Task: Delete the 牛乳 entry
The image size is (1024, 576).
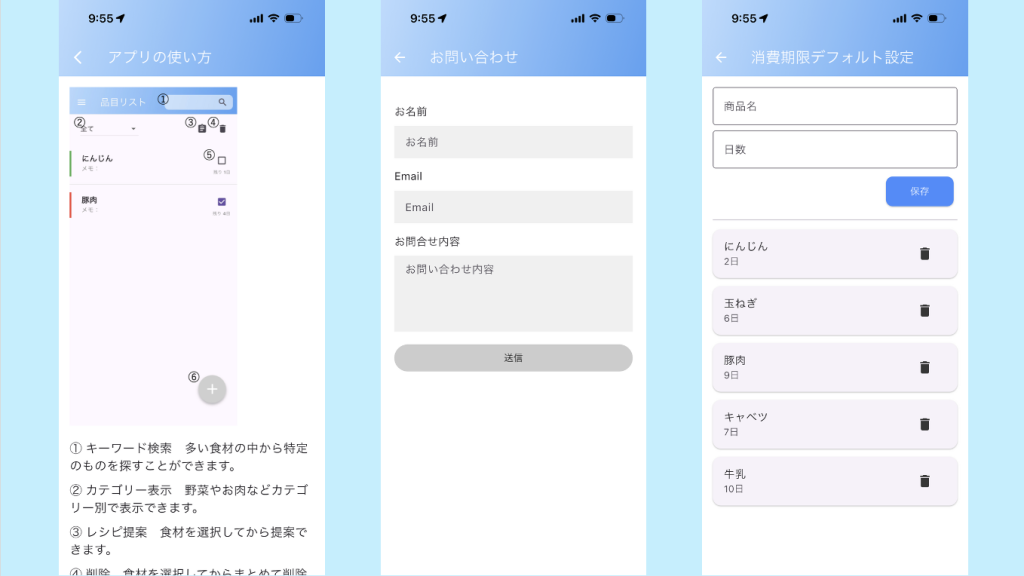Action: [x=924, y=481]
